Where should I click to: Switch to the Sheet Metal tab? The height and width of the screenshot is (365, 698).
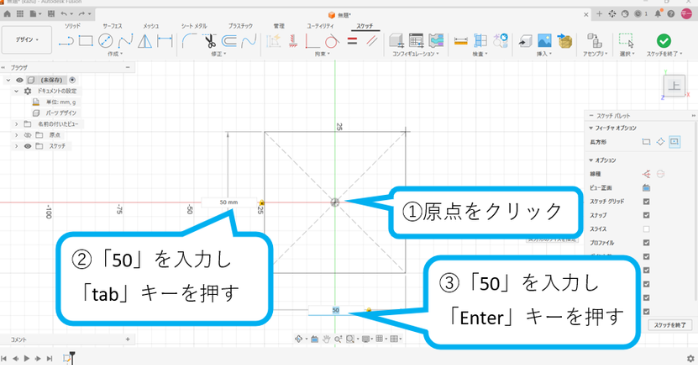194,26
